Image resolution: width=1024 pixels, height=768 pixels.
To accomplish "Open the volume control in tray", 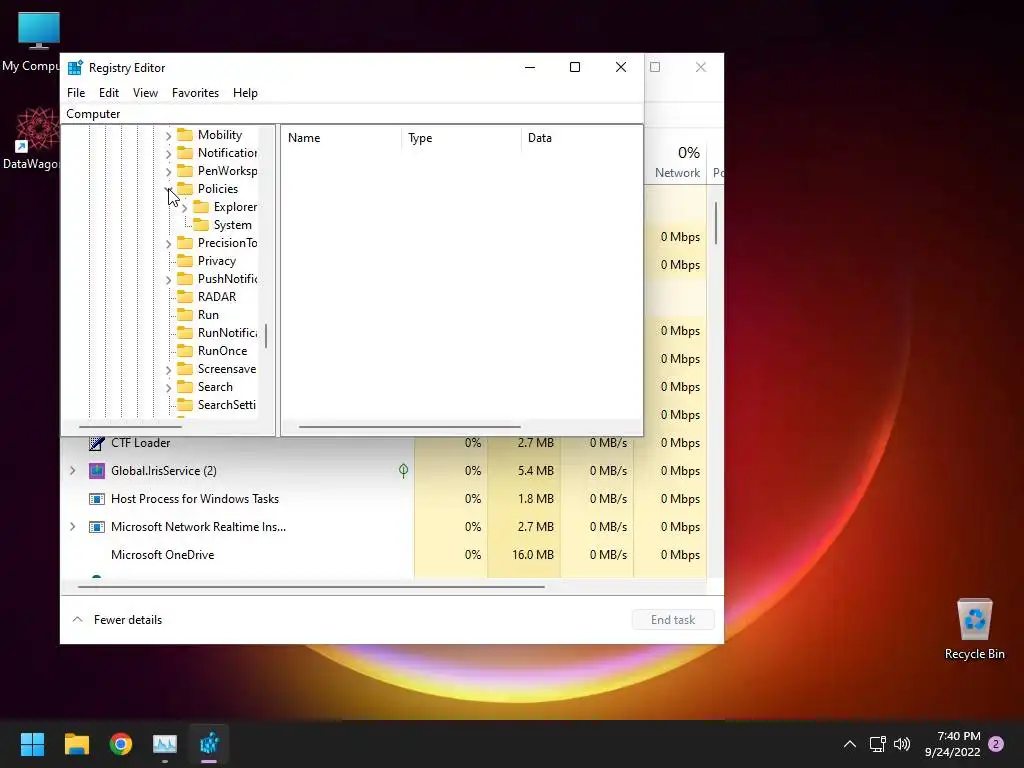I will tap(902, 744).
